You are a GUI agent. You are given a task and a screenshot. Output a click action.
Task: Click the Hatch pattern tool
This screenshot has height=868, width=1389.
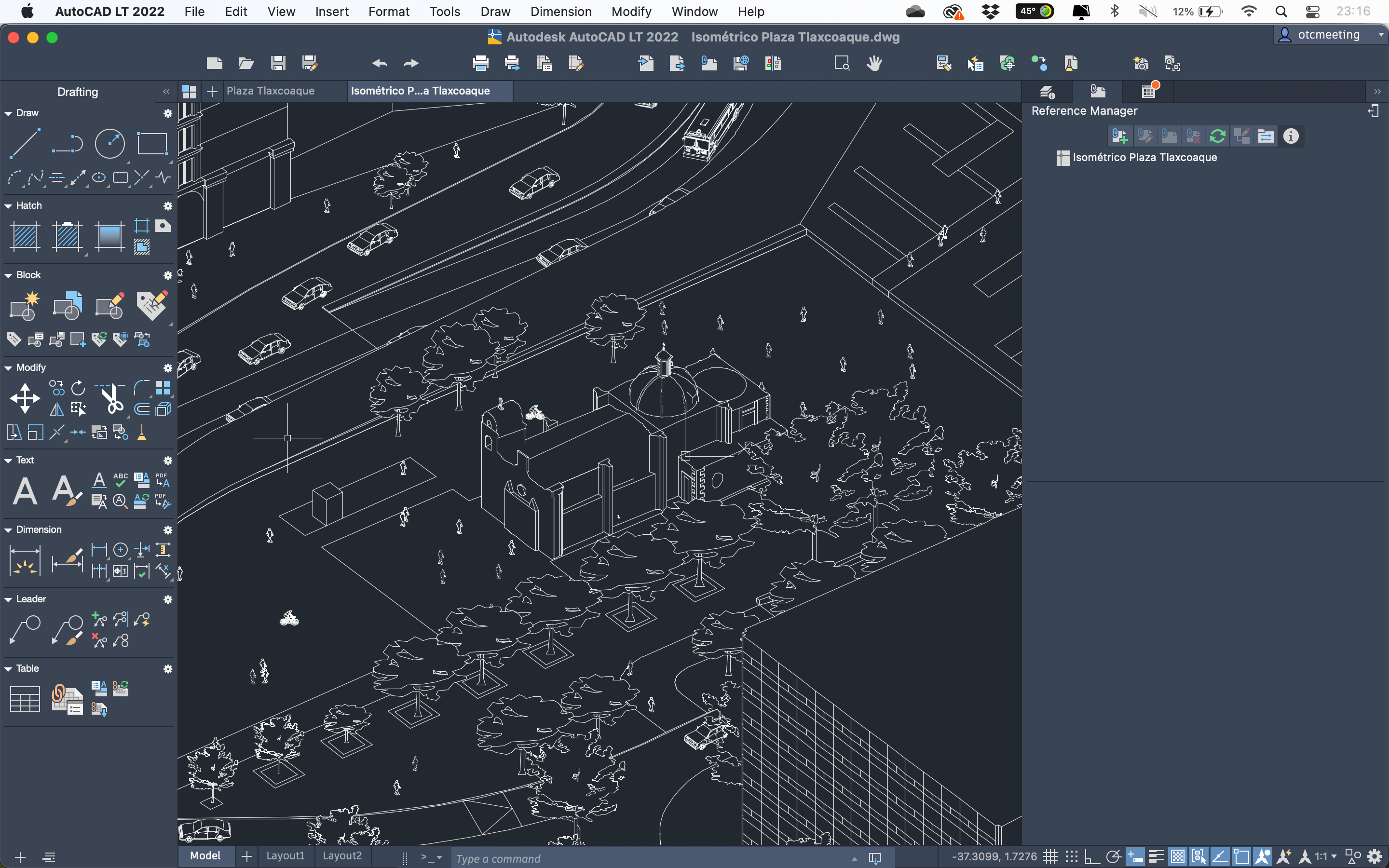click(x=25, y=236)
